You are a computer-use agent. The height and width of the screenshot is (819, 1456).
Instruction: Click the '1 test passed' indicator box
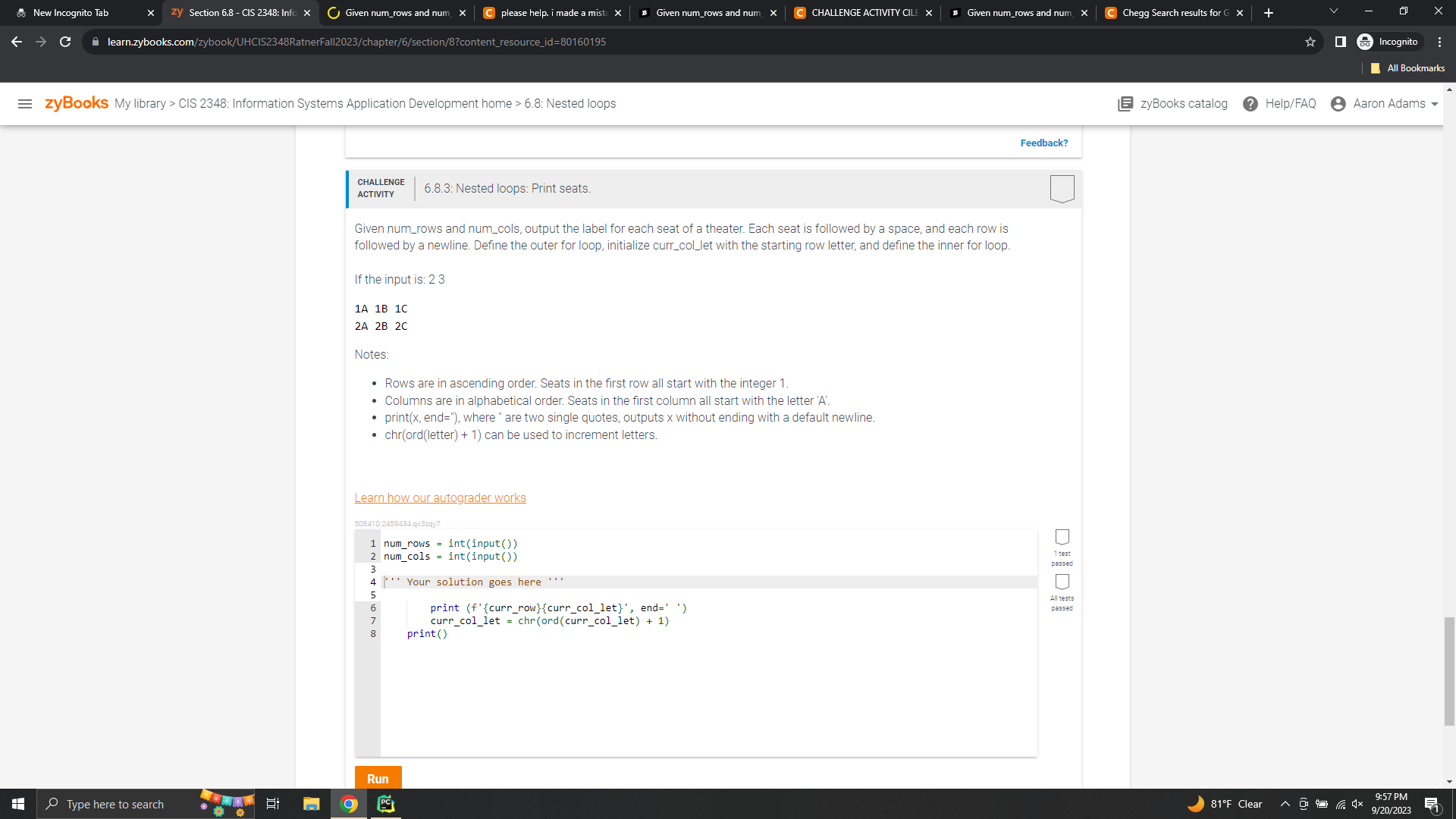1062,537
